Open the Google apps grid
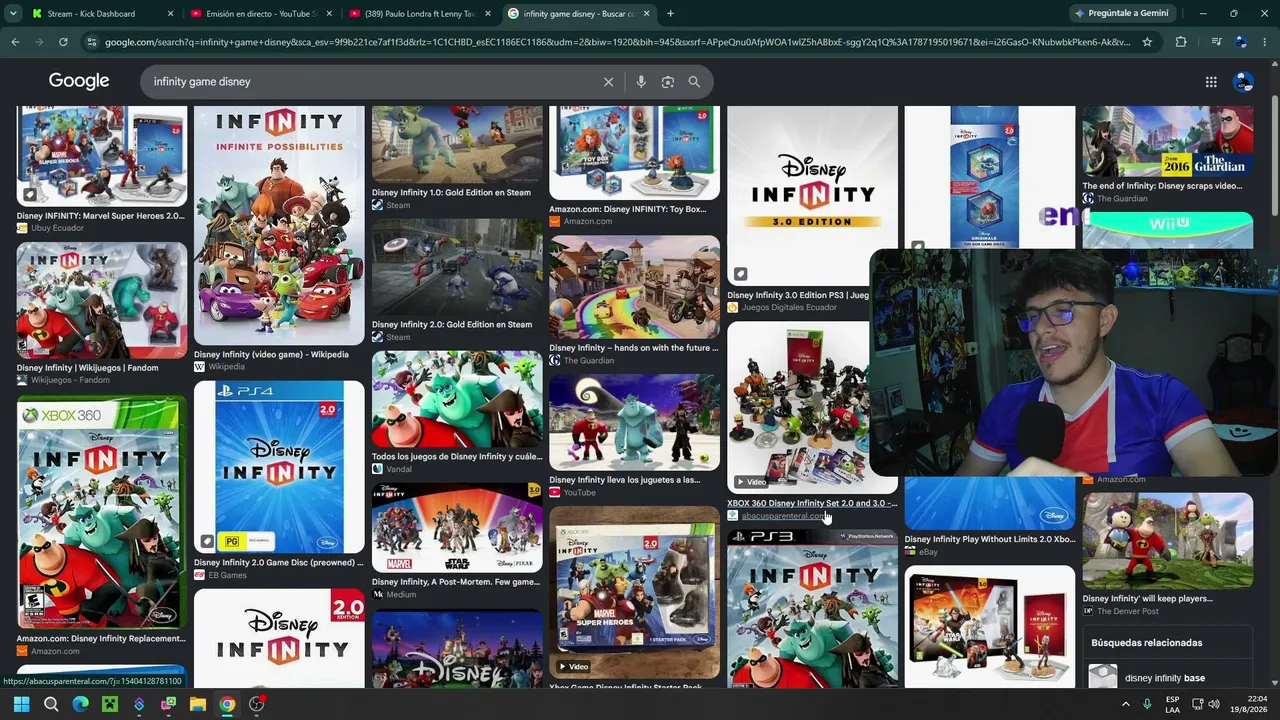The height and width of the screenshot is (720, 1280). [x=1211, y=82]
